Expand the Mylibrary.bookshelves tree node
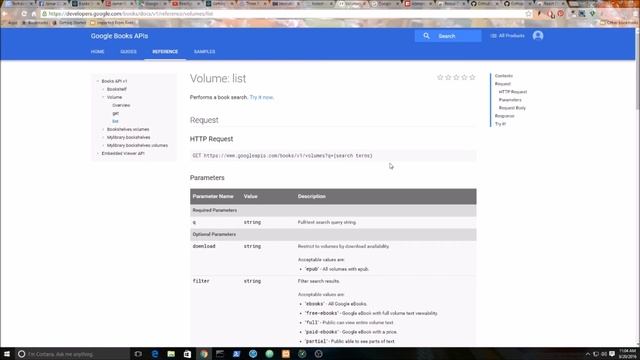Image resolution: width=640 pixels, height=360 pixels. click(x=103, y=138)
